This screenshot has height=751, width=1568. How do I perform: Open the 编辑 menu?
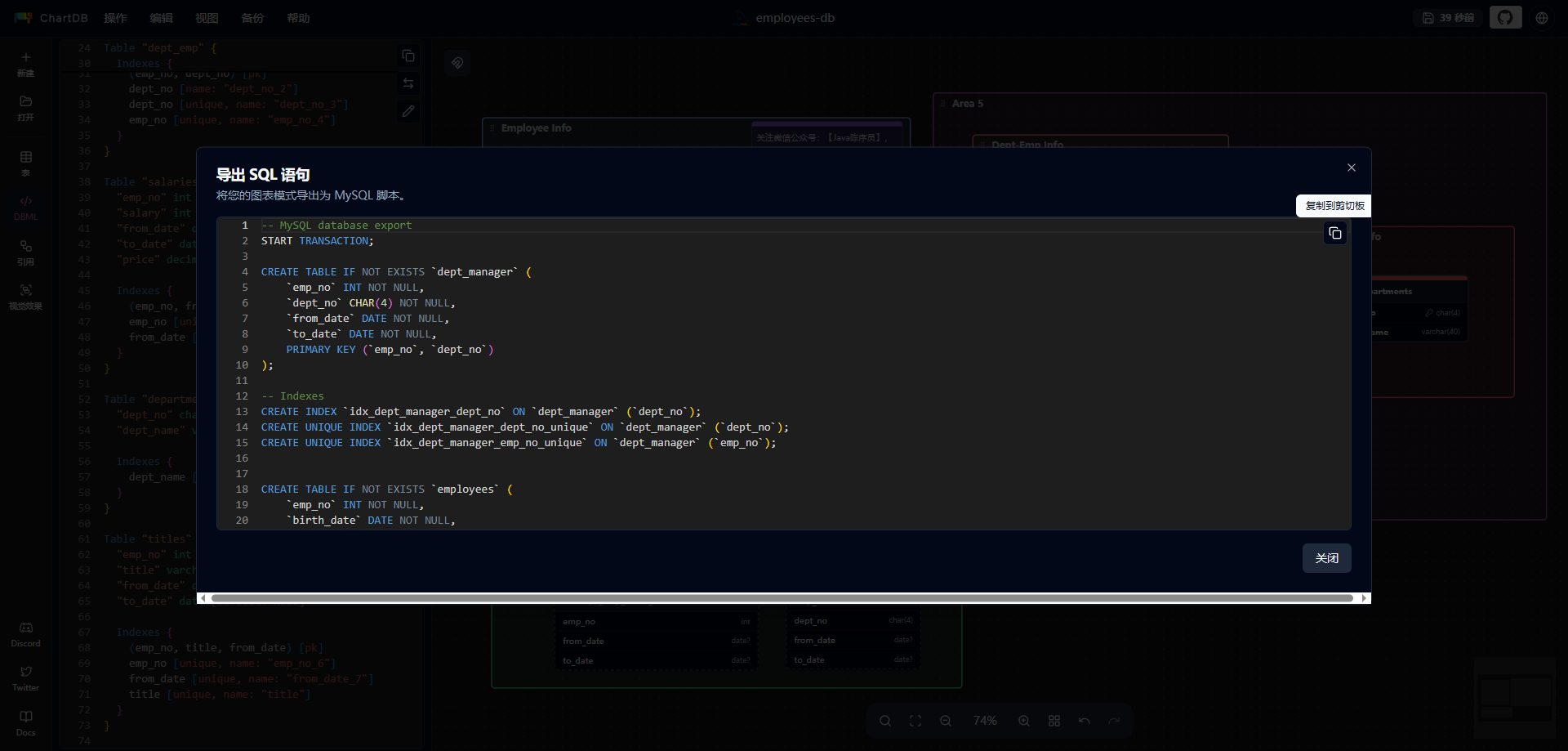pyautogui.click(x=161, y=18)
